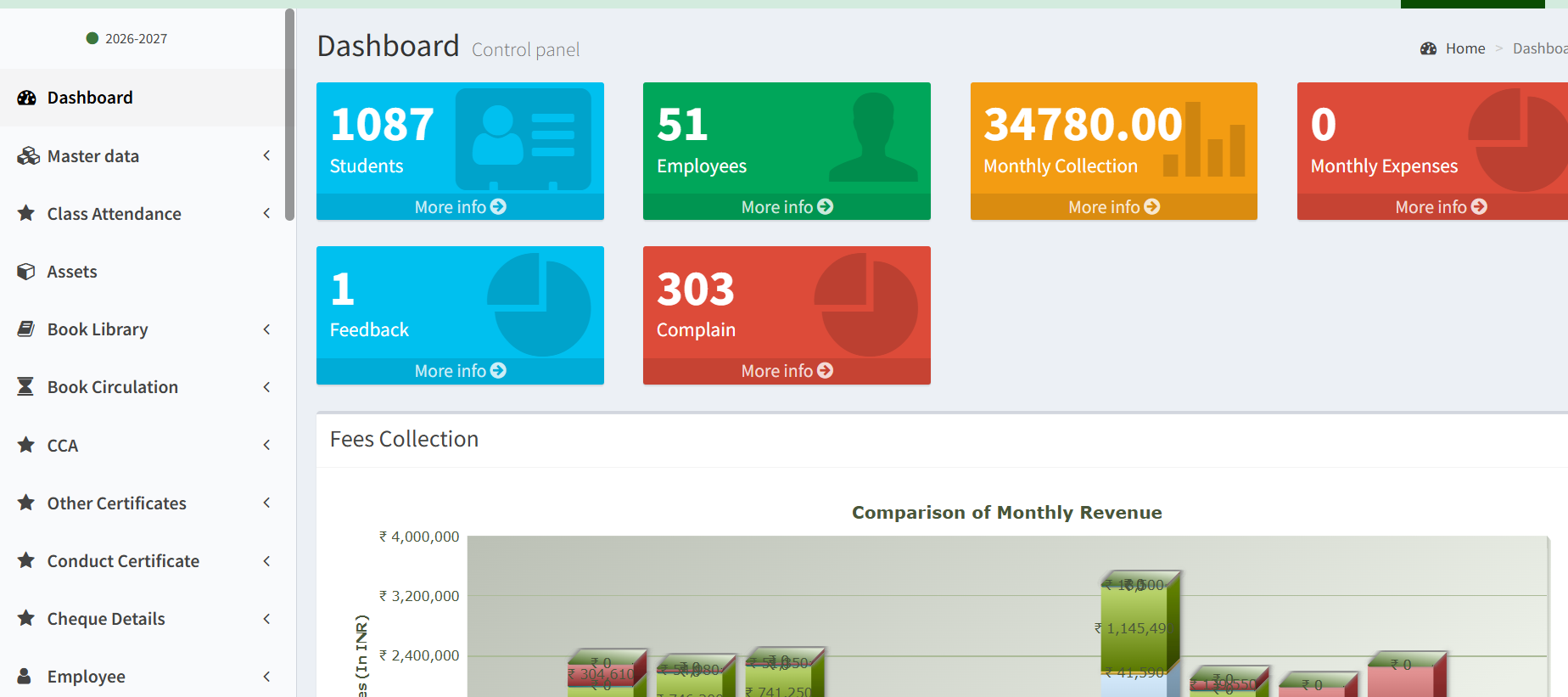Open the Assets menu item
This screenshot has height=697, width=1568.
143,272
